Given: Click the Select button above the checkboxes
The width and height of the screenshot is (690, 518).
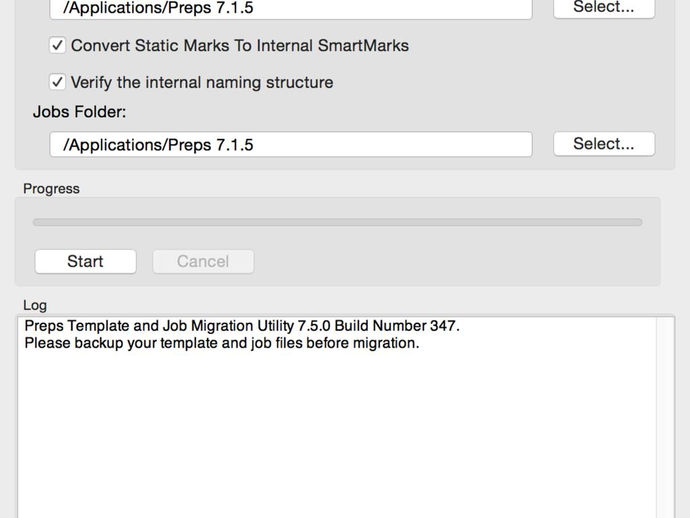Looking at the screenshot, I should click(604, 7).
